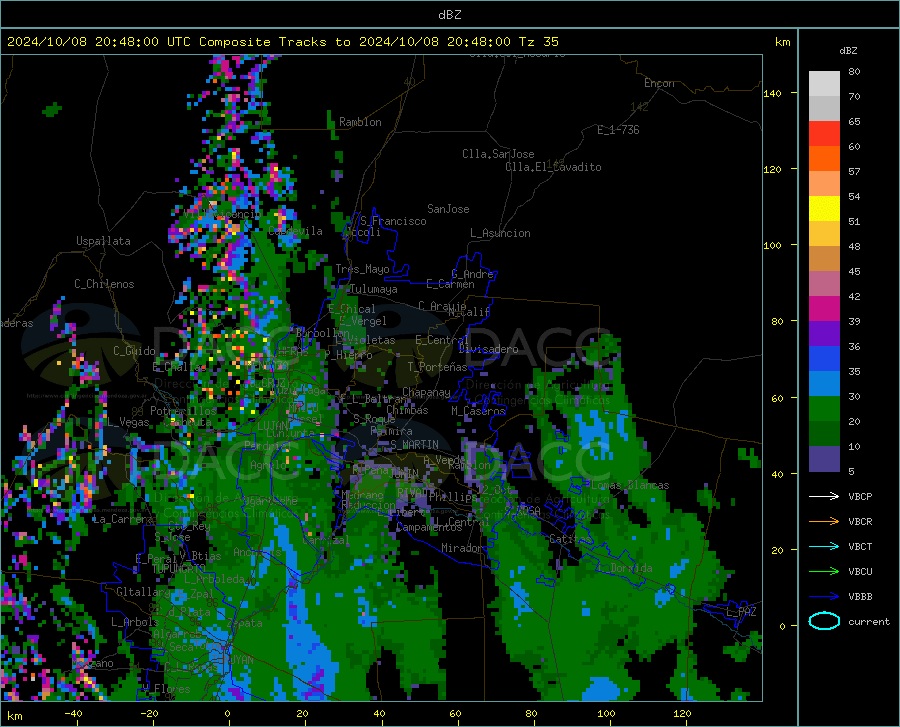Click the Lomas_Blancas map label

(630, 485)
